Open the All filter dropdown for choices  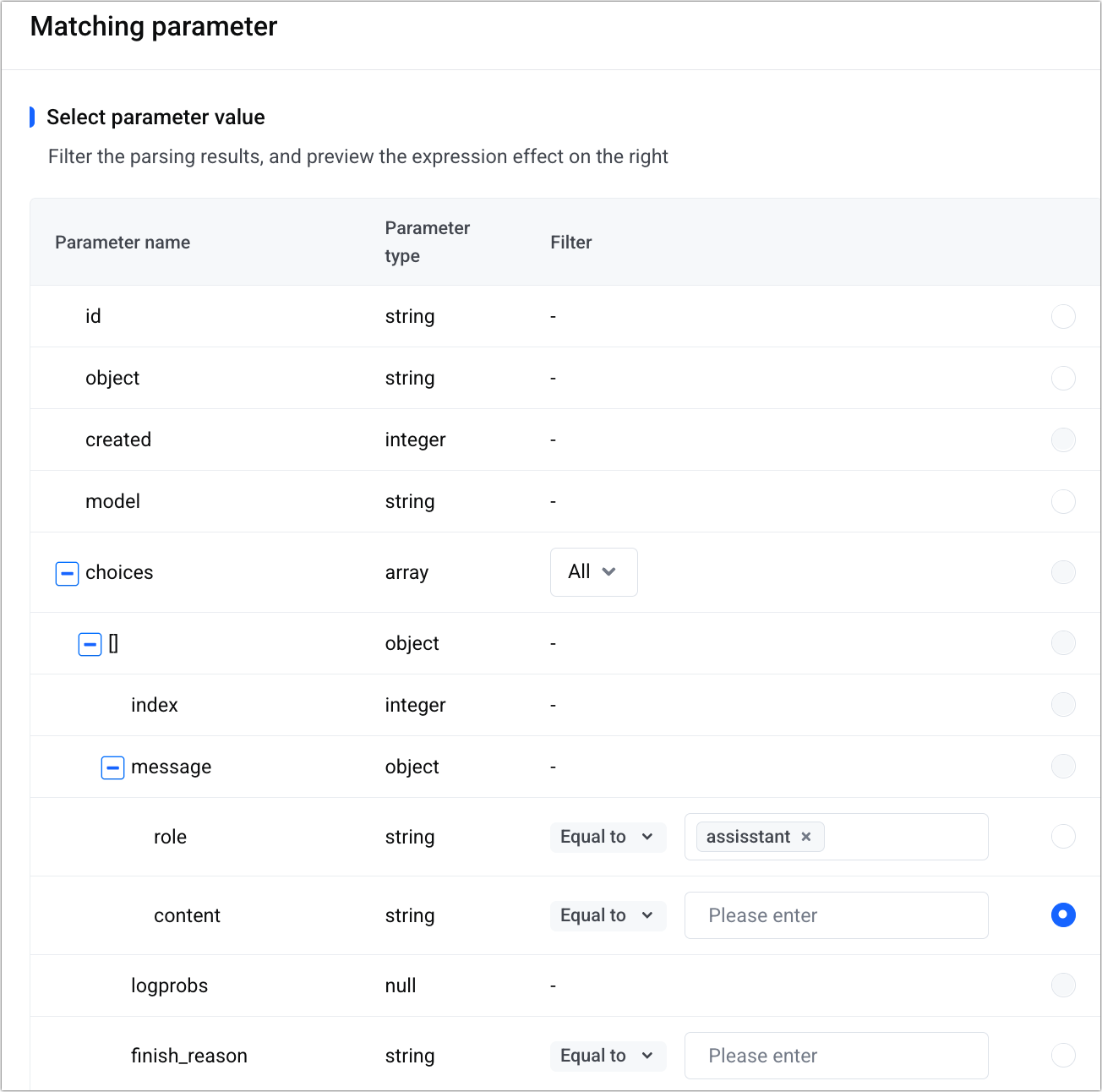(x=593, y=572)
